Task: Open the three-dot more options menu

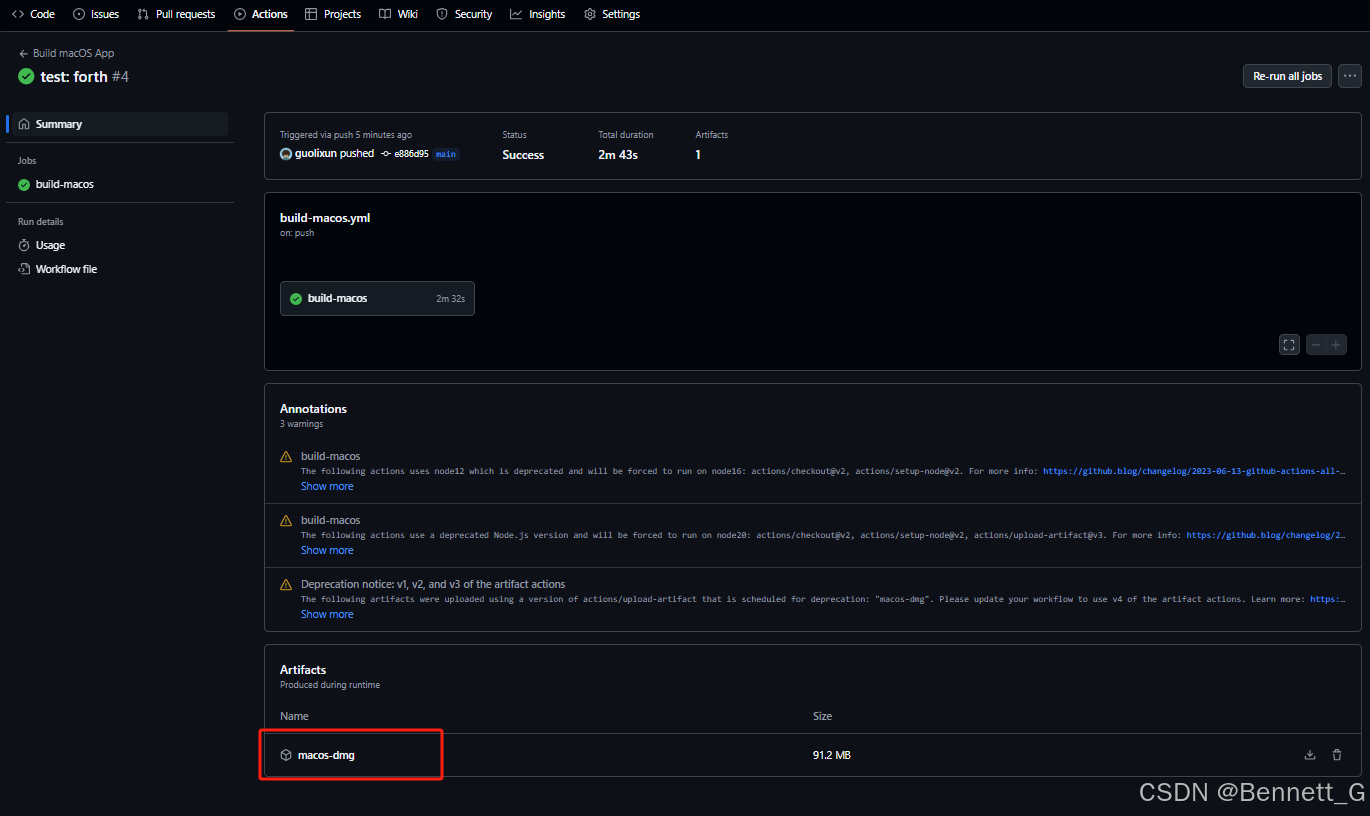Action: tap(1350, 76)
